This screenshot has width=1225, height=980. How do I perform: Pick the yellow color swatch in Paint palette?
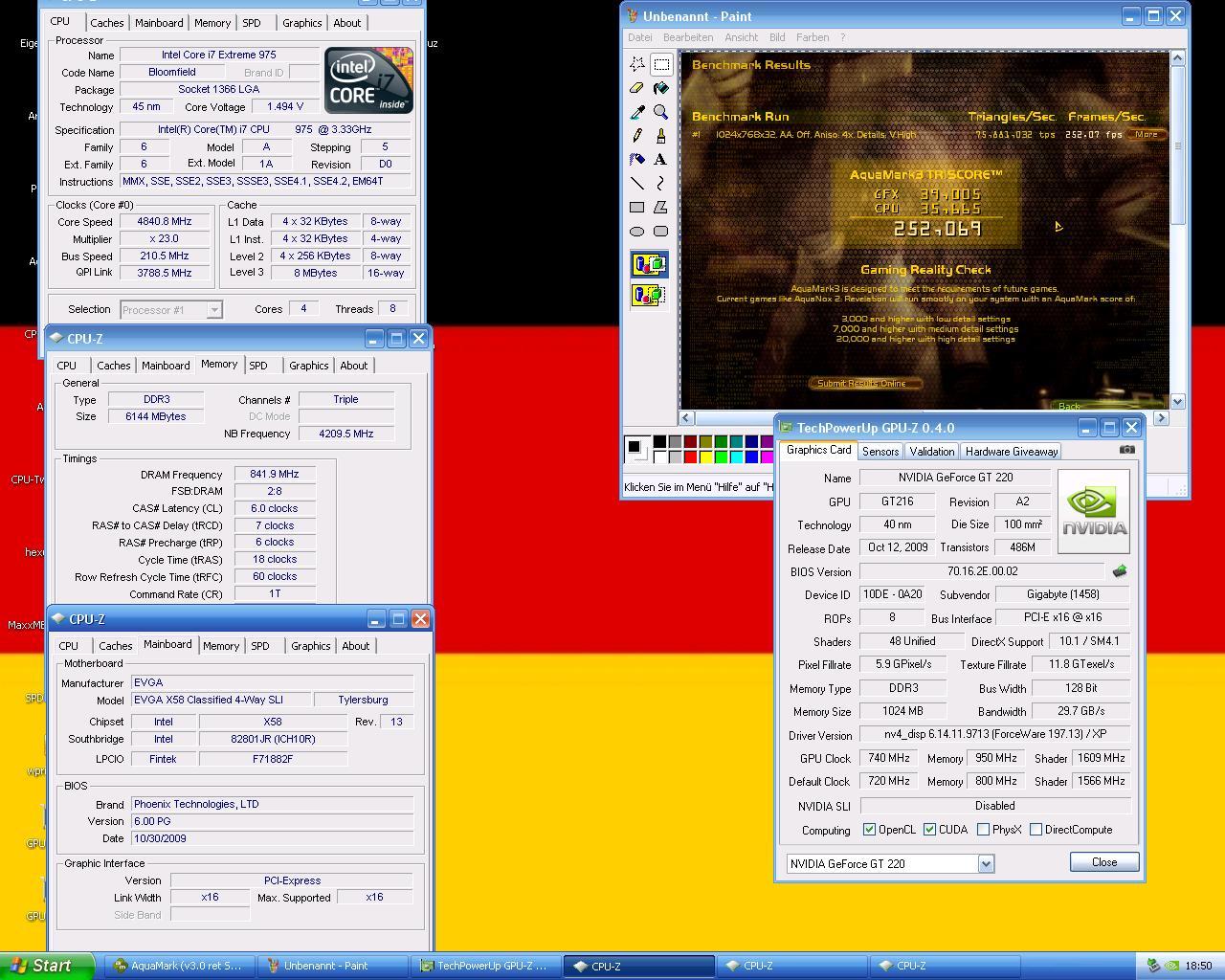click(x=705, y=457)
